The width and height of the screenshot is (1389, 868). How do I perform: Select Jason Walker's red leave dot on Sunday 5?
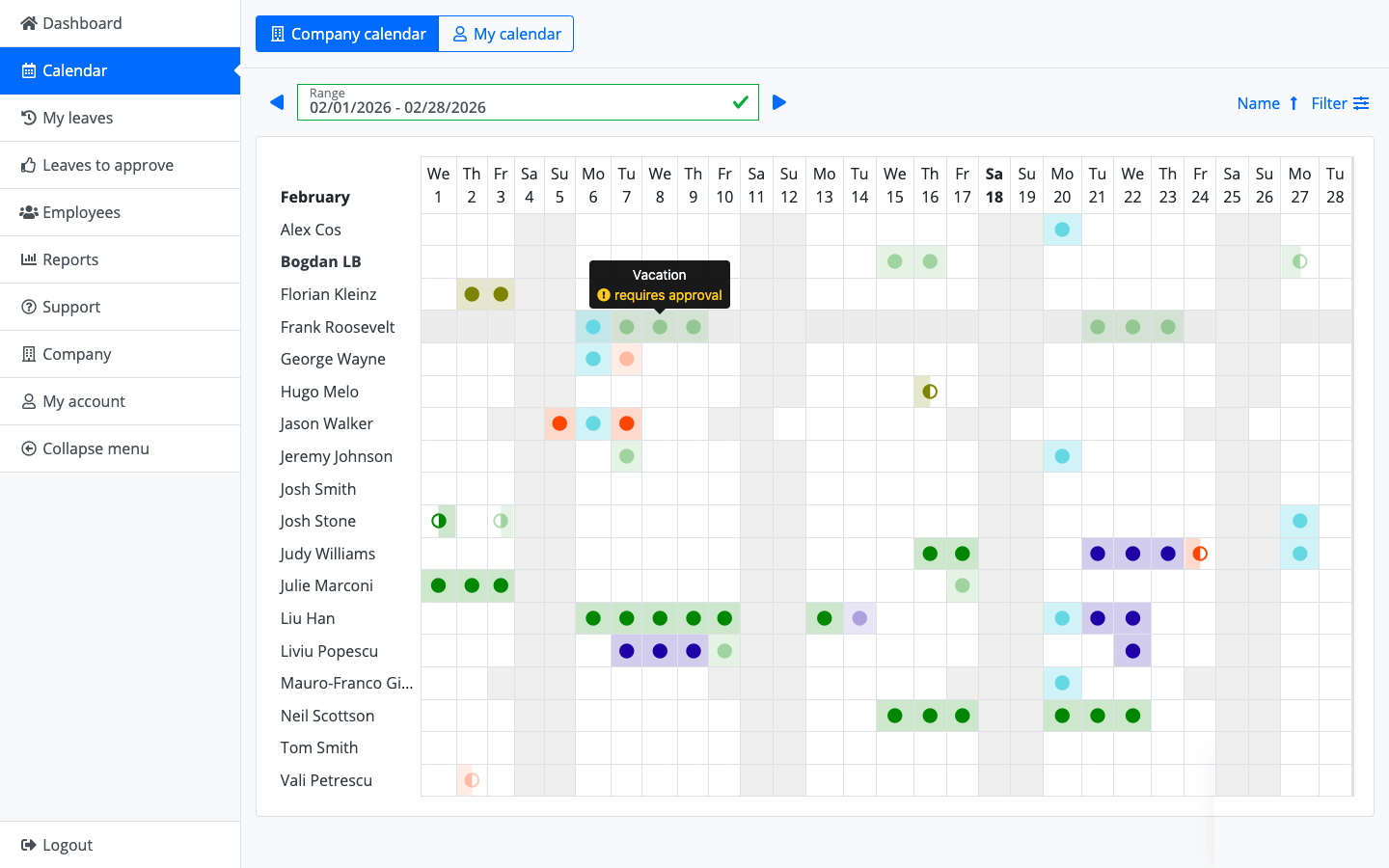pyautogui.click(x=559, y=423)
